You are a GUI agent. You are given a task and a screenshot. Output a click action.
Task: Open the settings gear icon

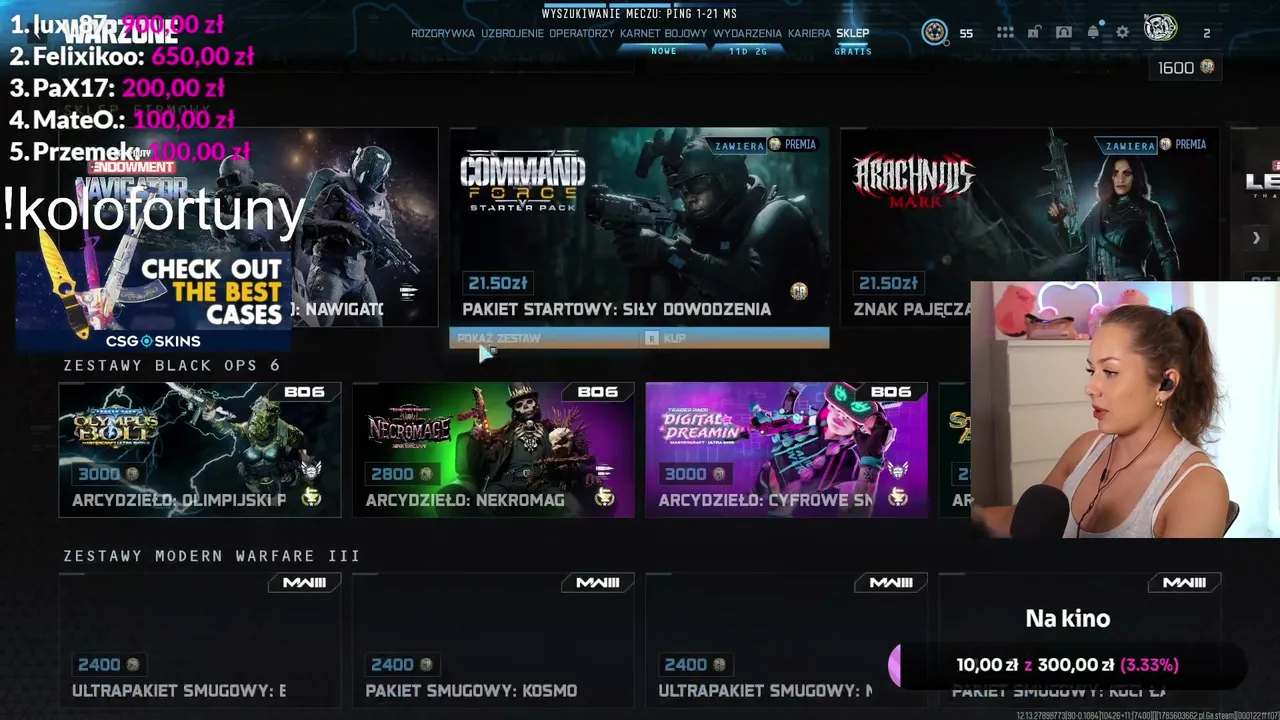point(1123,33)
